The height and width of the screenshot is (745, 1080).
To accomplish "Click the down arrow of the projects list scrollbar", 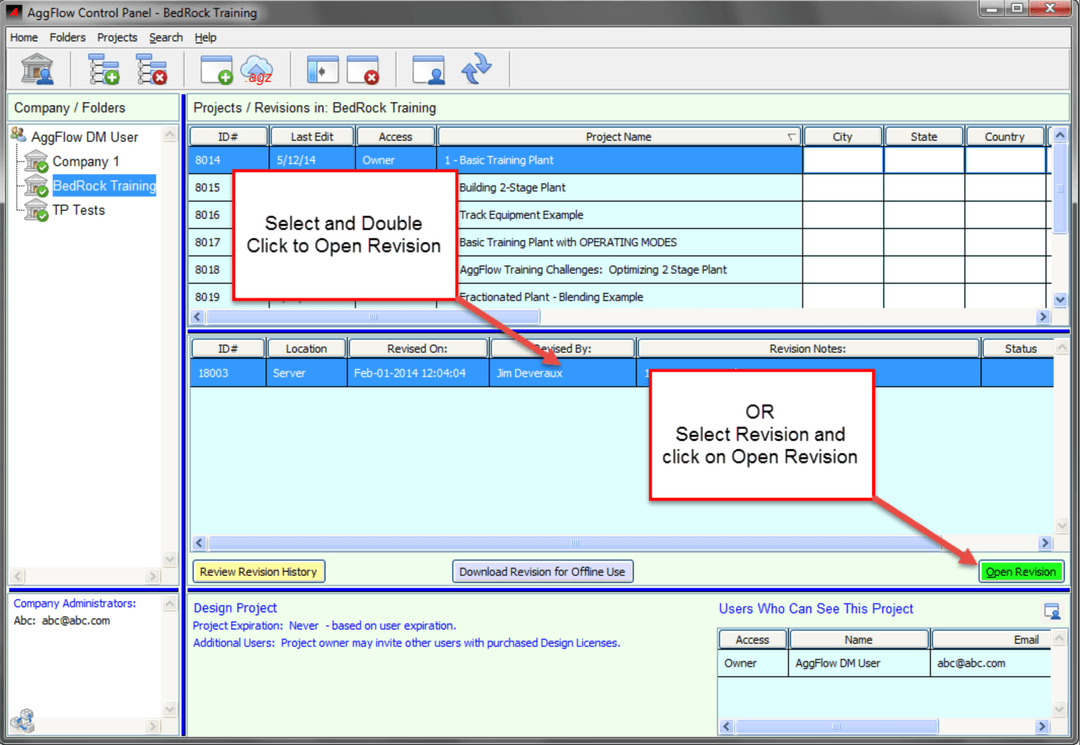I will tap(1061, 298).
